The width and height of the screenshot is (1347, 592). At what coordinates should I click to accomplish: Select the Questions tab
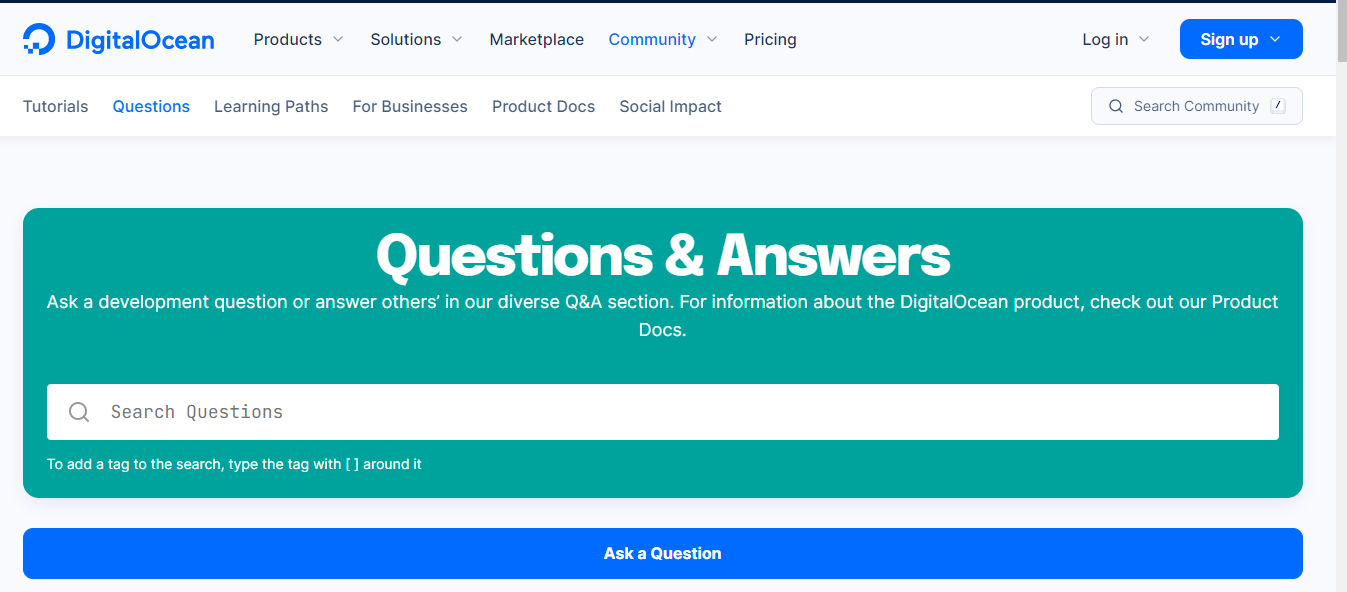pyautogui.click(x=151, y=106)
